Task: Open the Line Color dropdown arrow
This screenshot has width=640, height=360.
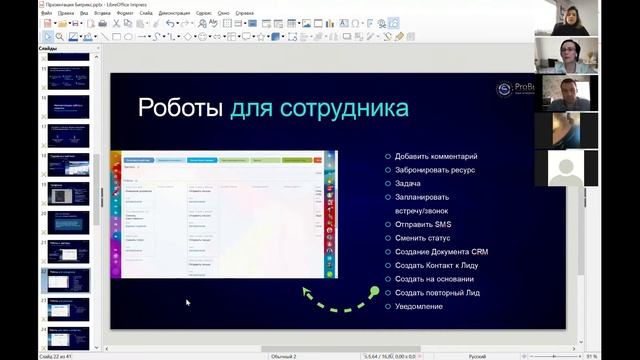Action: pos(81,37)
